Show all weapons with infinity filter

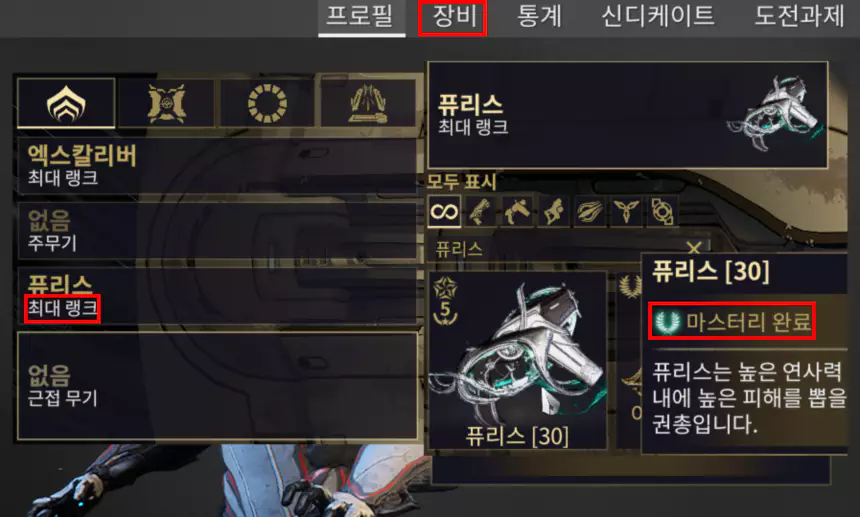tap(444, 211)
